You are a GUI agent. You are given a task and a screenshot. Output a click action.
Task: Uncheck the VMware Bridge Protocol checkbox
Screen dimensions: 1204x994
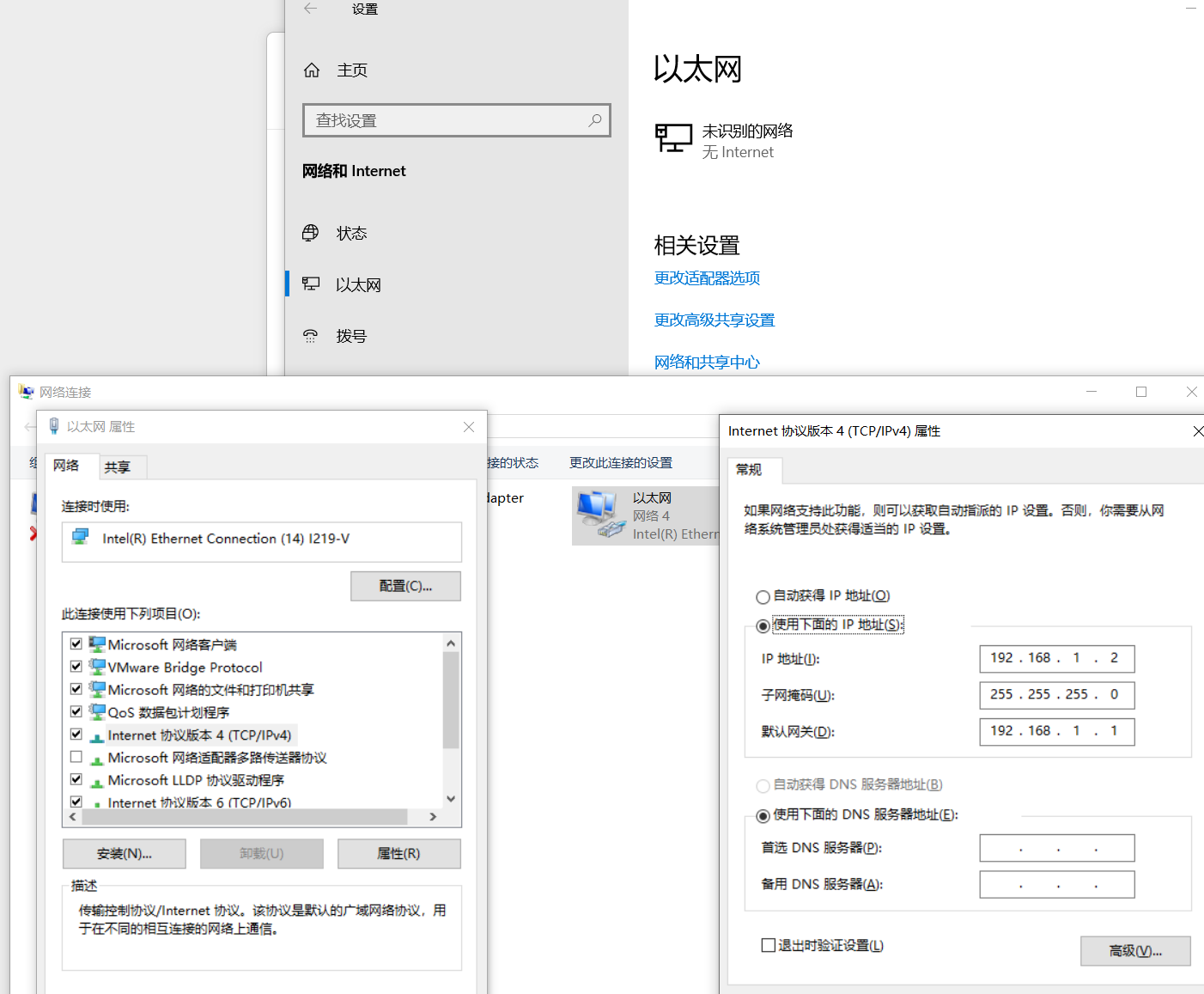coord(76,667)
